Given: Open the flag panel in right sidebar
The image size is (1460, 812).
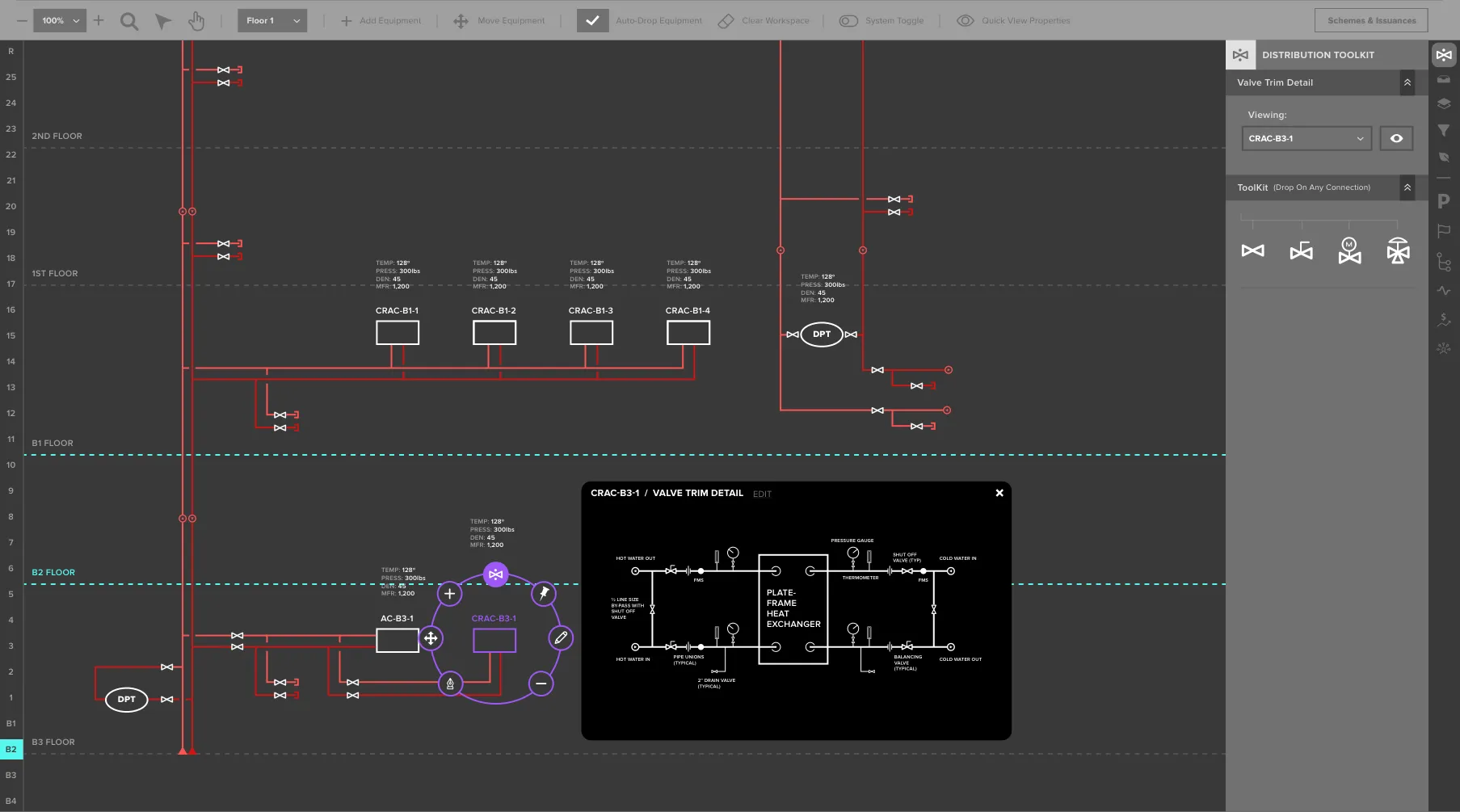Looking at the screenshot, I should pyautogui.click(x=1444, y=231).
